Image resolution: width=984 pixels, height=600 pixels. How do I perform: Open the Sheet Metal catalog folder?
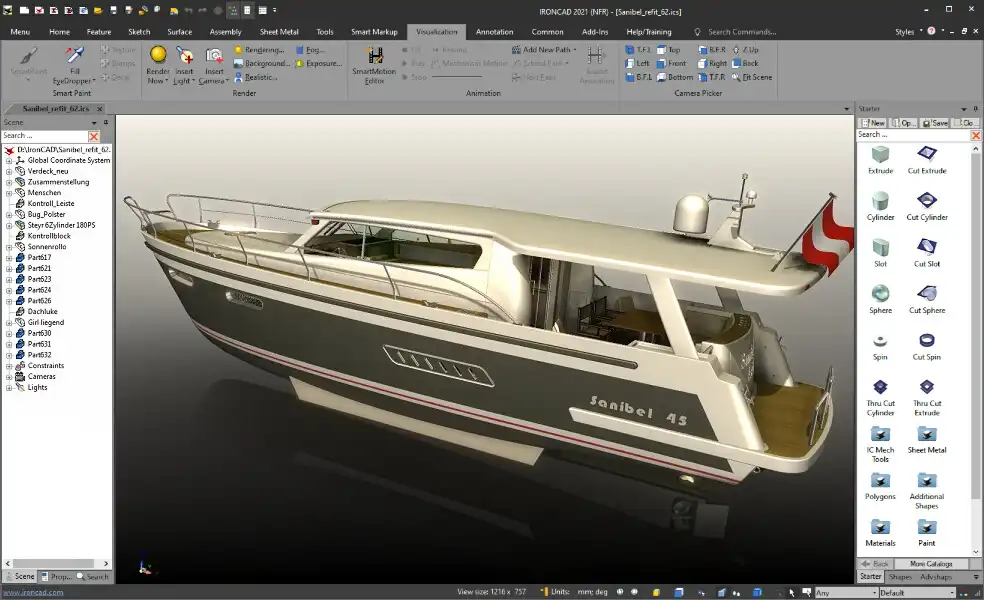[927, 435]
